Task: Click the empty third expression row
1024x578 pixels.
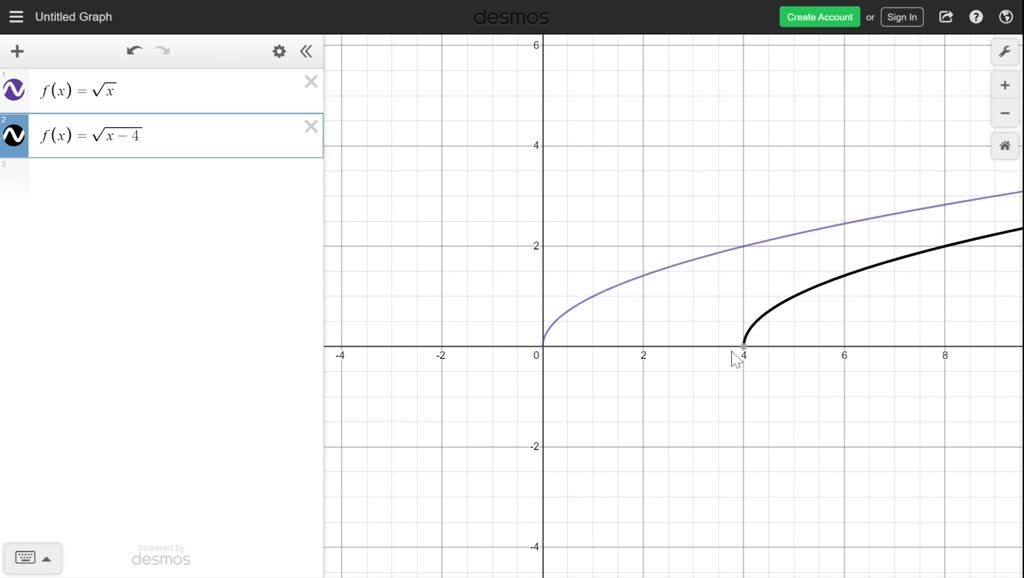Action: pos(161,175)
